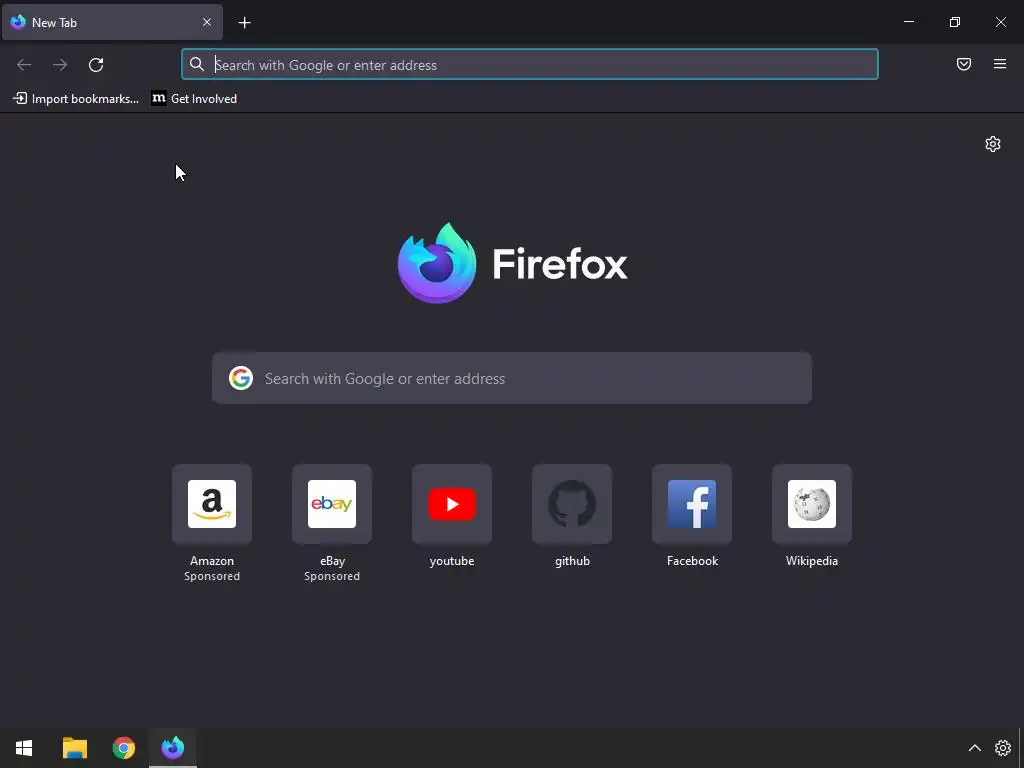Click the Google logo in search box
This screenshot has height=768, width=1024.
click(241, 378)
